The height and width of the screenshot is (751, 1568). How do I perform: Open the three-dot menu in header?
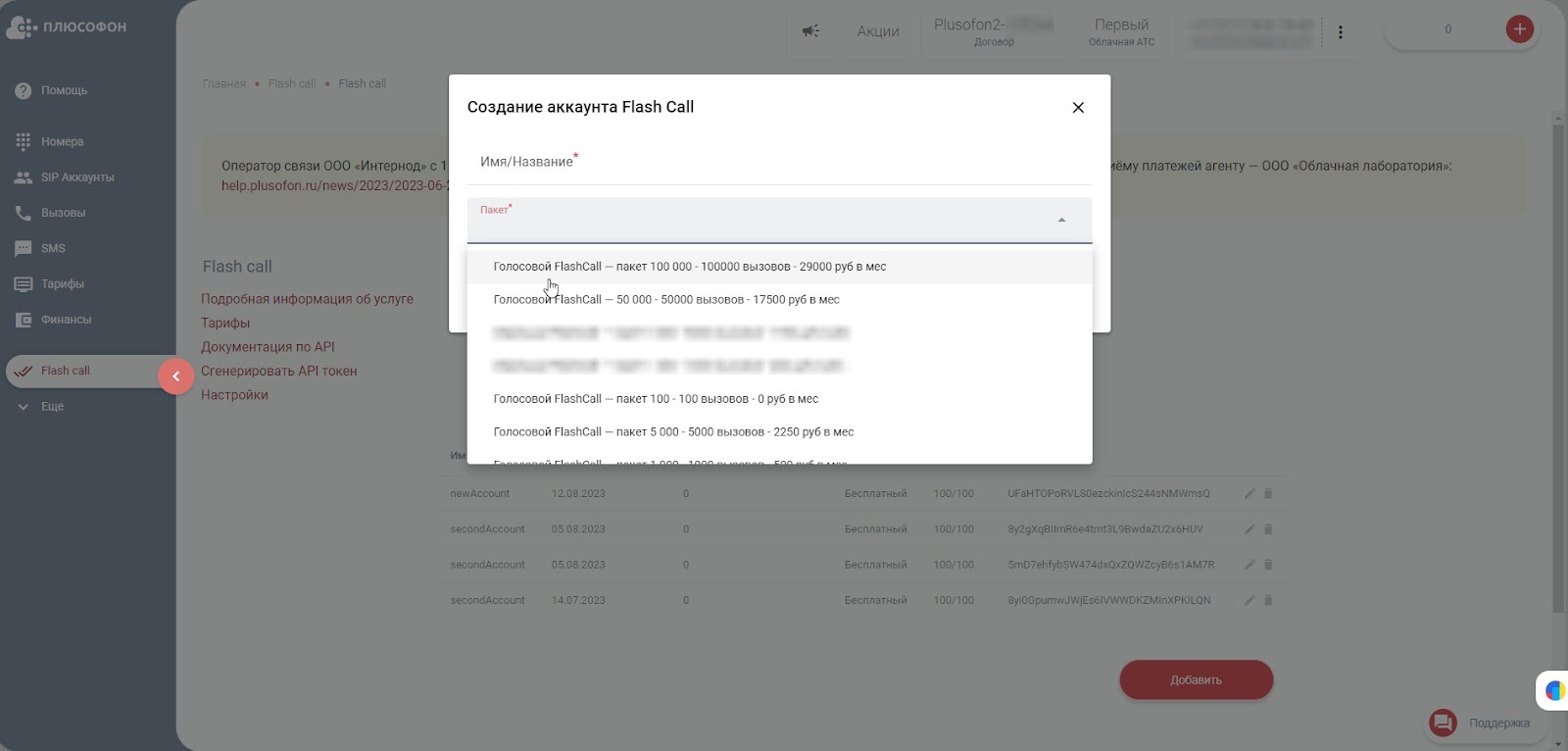click(1341, 31)
